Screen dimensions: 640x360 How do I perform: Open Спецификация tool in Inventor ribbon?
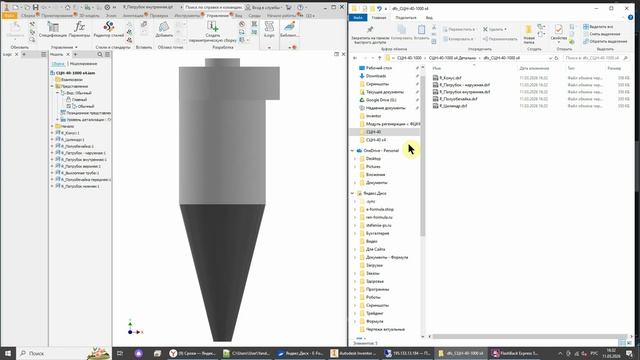(x=53, y=29)
